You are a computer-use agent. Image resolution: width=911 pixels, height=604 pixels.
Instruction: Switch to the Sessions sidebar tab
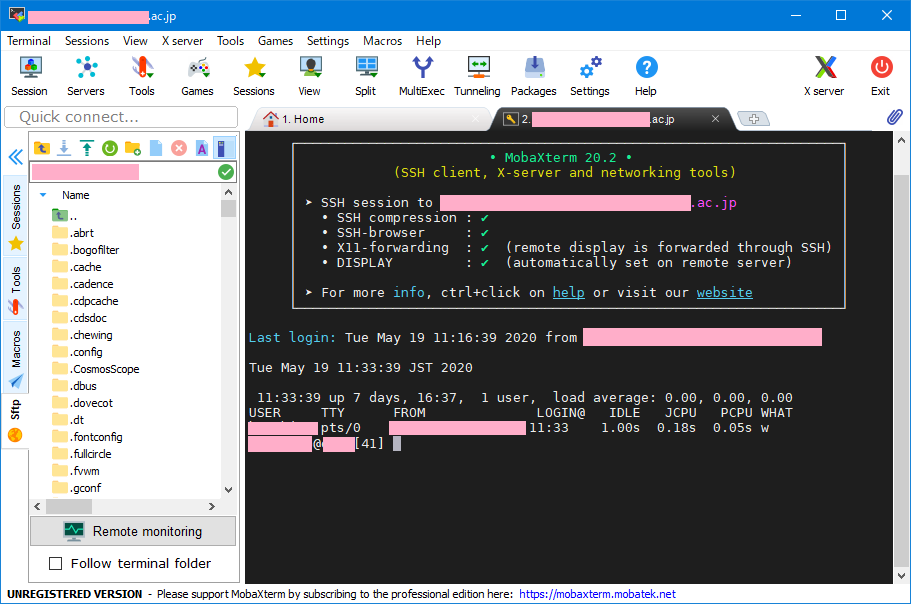click(x=16, y=215)
